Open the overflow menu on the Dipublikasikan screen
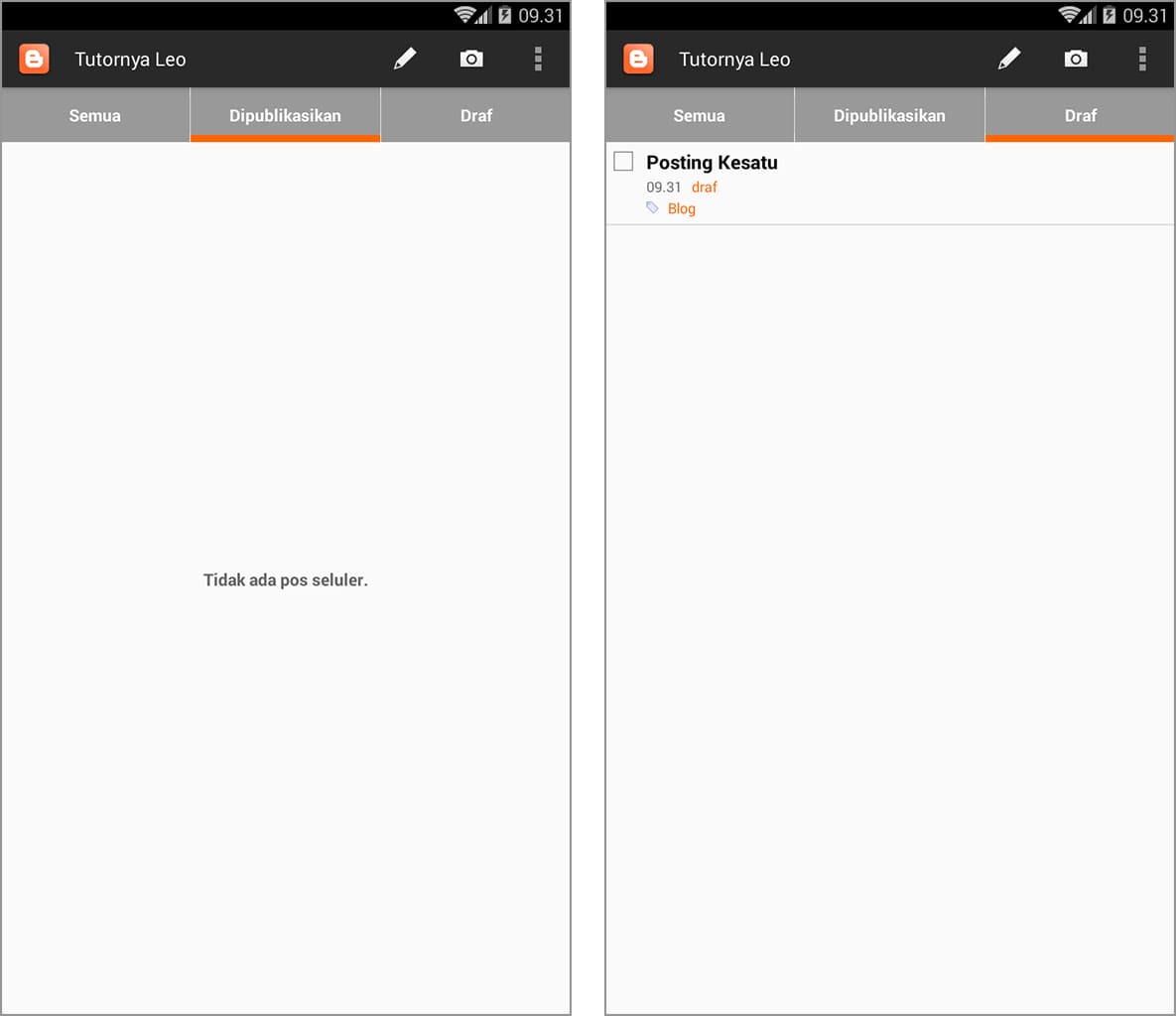Screen dimensions: 1176x1016 click(x=538, y=60)
